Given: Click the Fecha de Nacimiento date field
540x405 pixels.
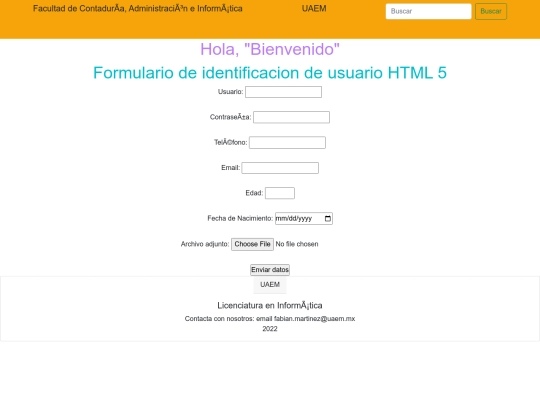Looking at the screenshot, I should coord(304,218).
